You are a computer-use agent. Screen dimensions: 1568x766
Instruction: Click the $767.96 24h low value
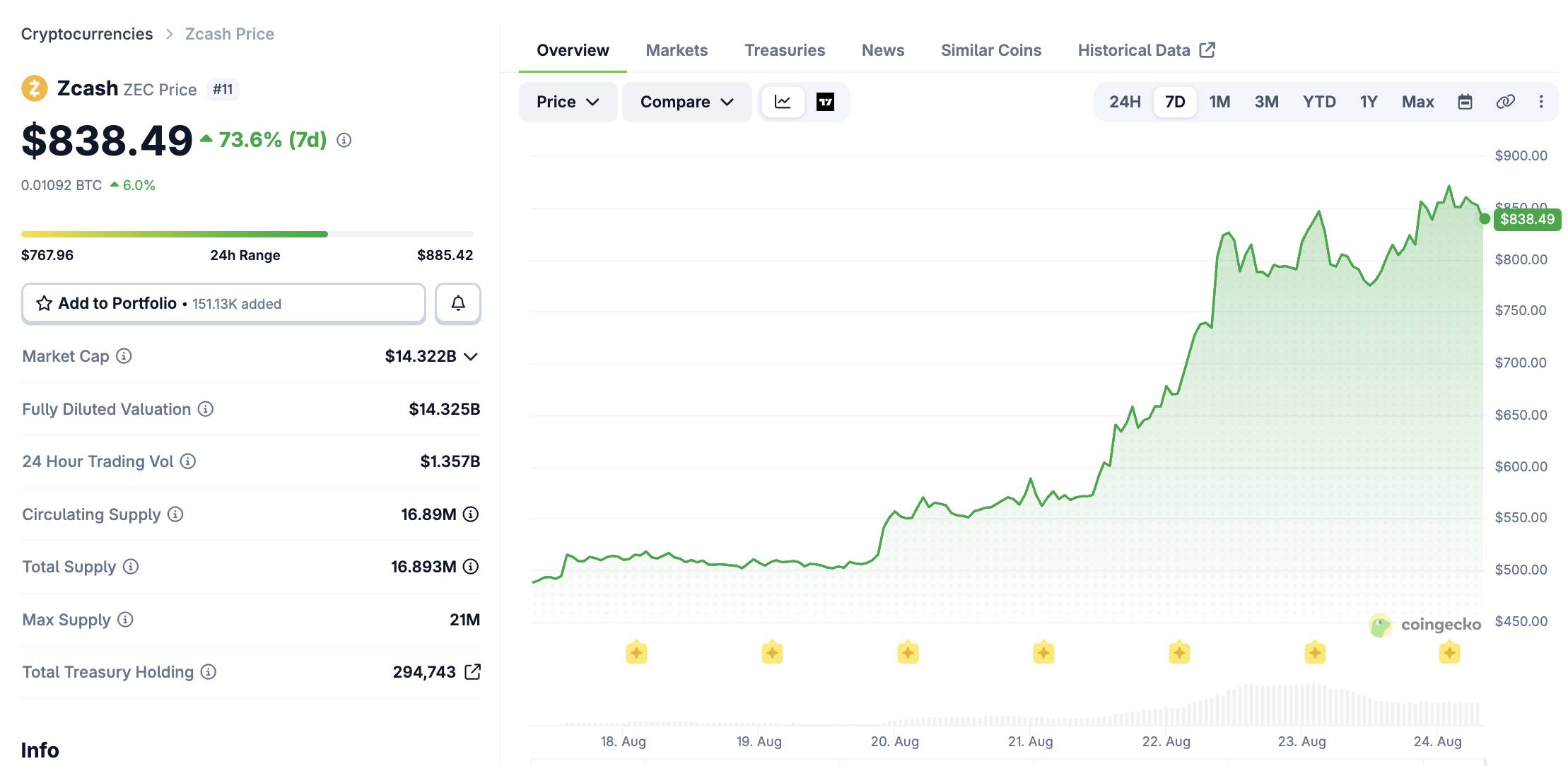point(47,255)
